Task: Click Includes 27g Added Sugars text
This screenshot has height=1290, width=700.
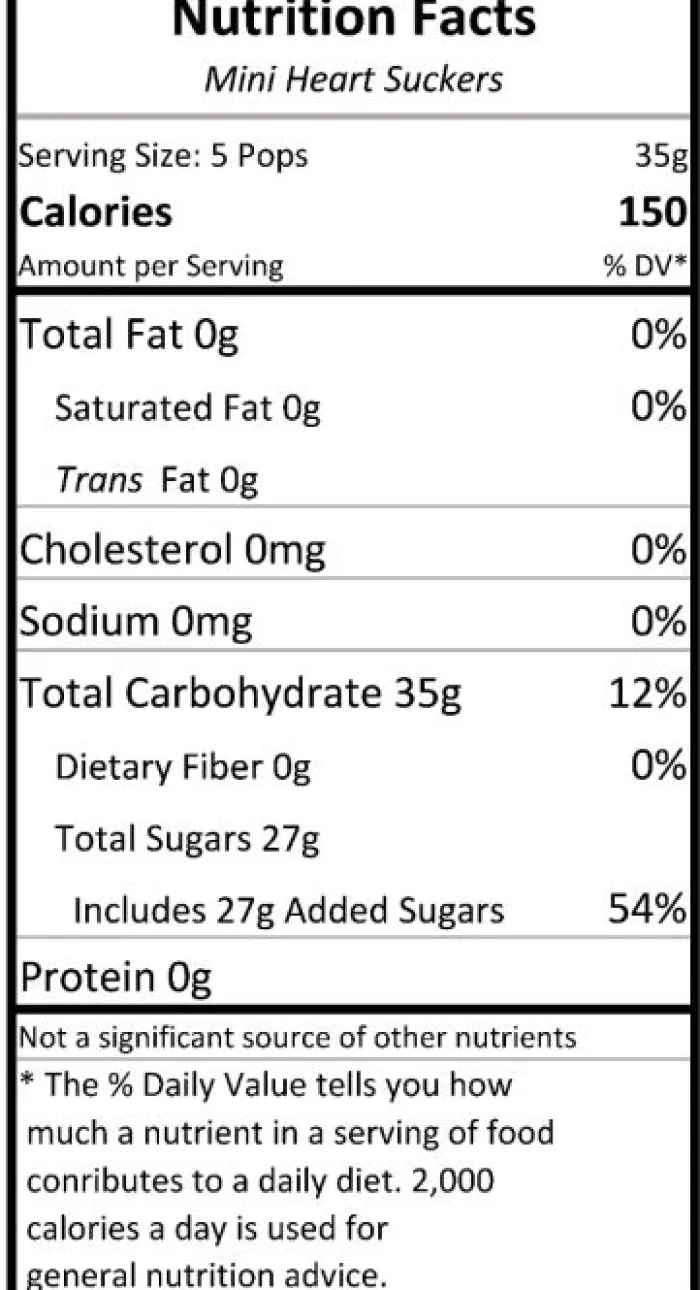Action: [289, 911]
